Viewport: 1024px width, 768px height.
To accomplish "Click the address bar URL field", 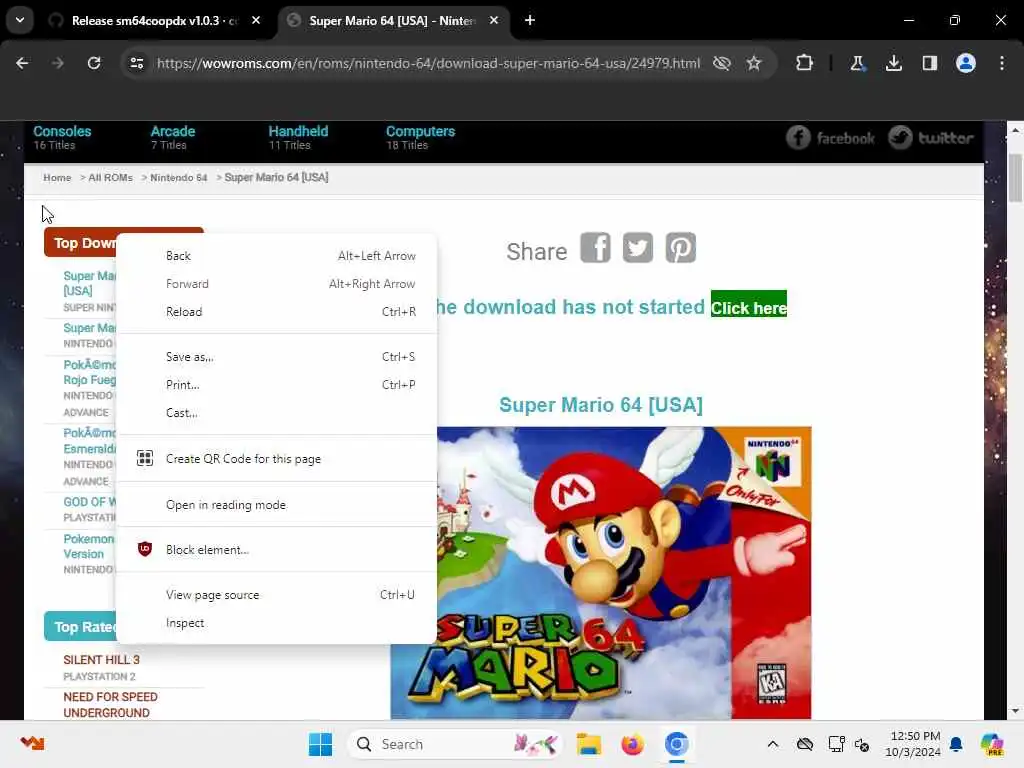I will (428, 63).
